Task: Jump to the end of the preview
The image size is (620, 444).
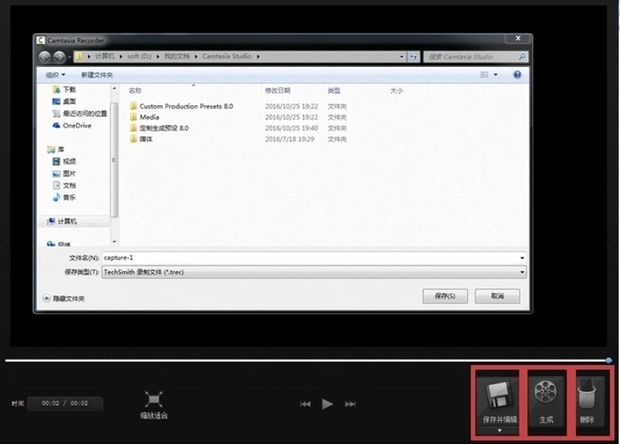Action: (350, 404)
